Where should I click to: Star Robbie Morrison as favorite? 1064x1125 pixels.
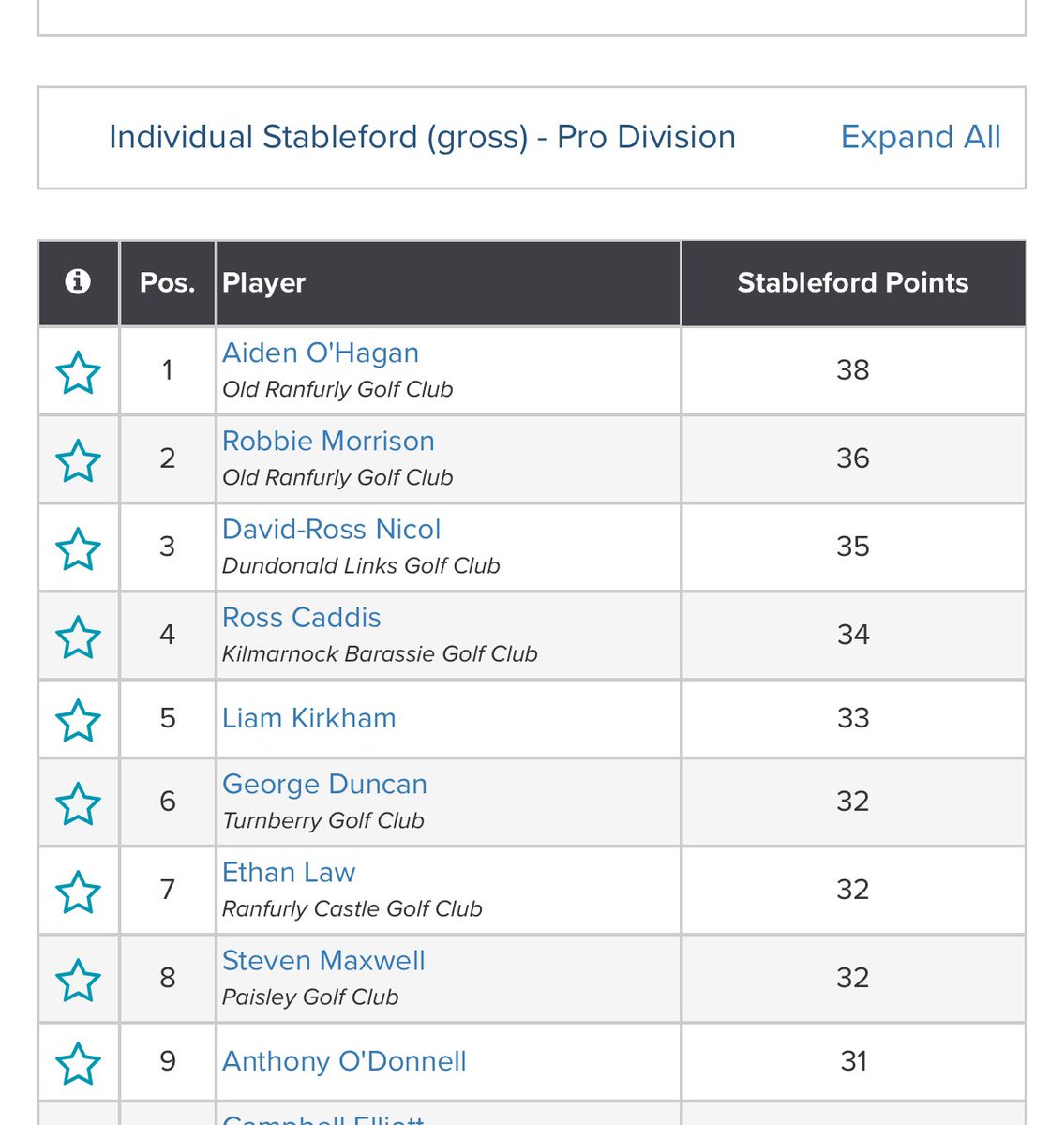78,460
